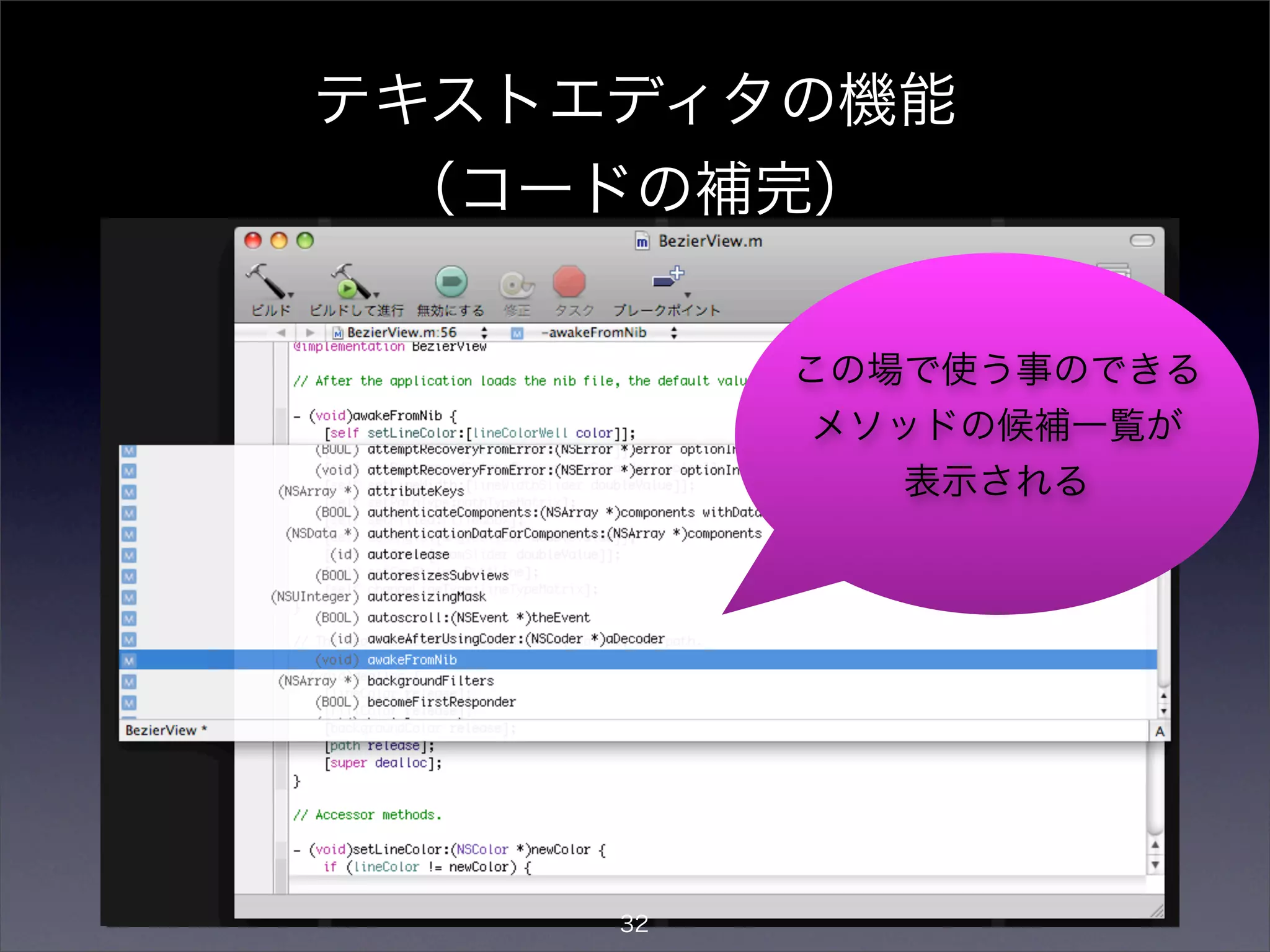Click the window resize grip corner
Screen dimensions: 1270x952
click(1157, 910)
